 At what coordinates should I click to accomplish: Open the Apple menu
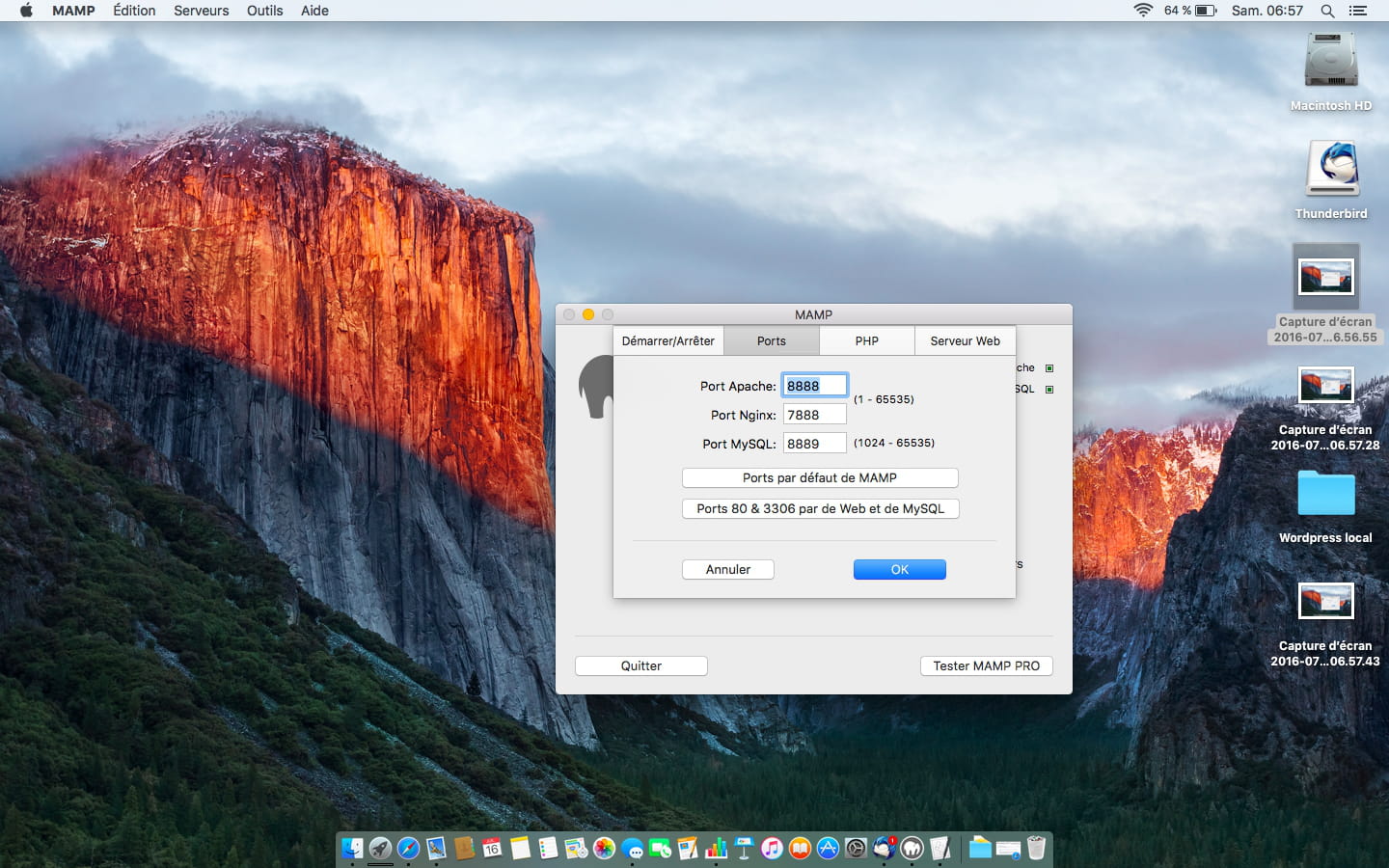[x=26, y=11]
